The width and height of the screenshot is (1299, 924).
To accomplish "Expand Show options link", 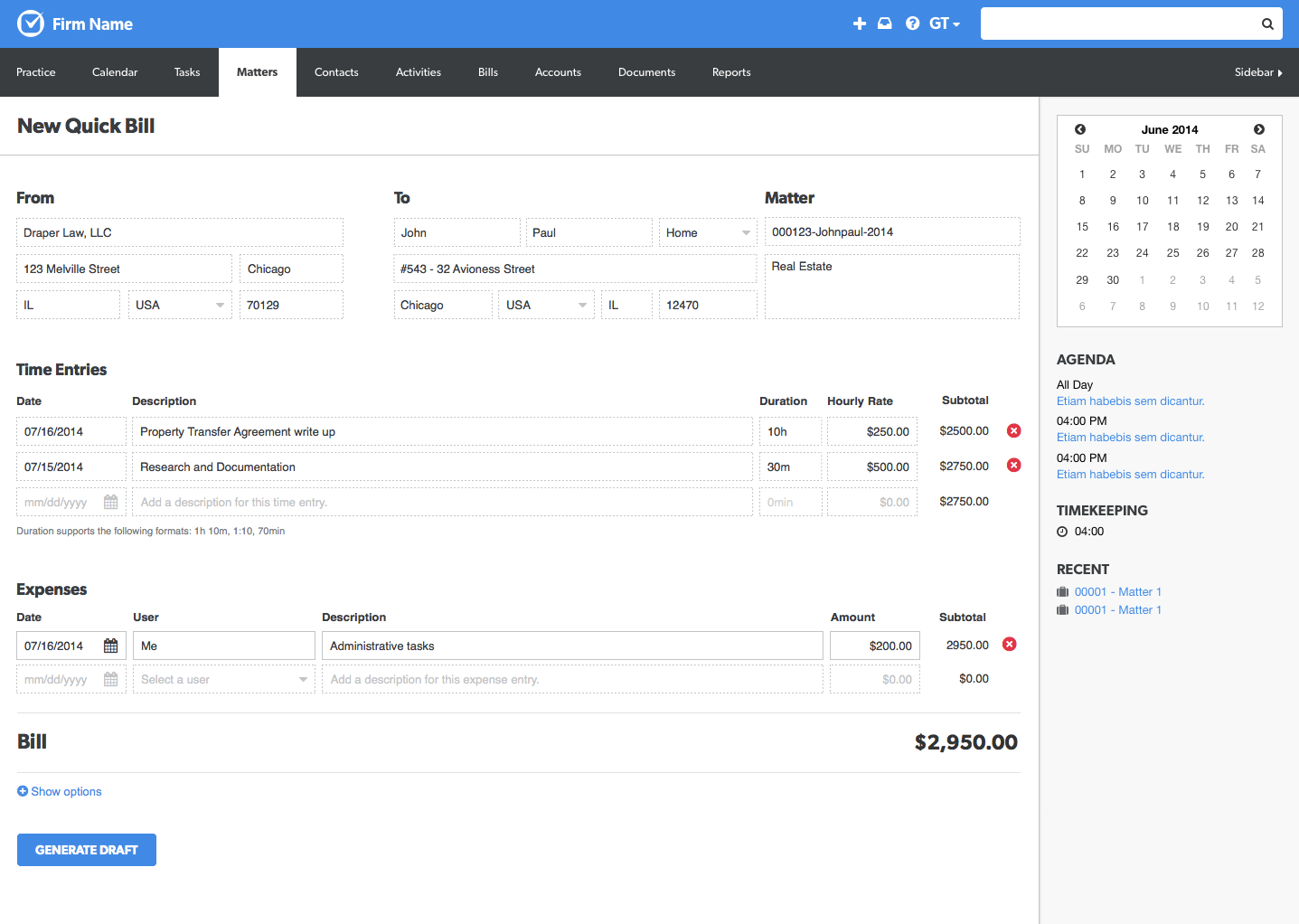I will tap(60, 791).
